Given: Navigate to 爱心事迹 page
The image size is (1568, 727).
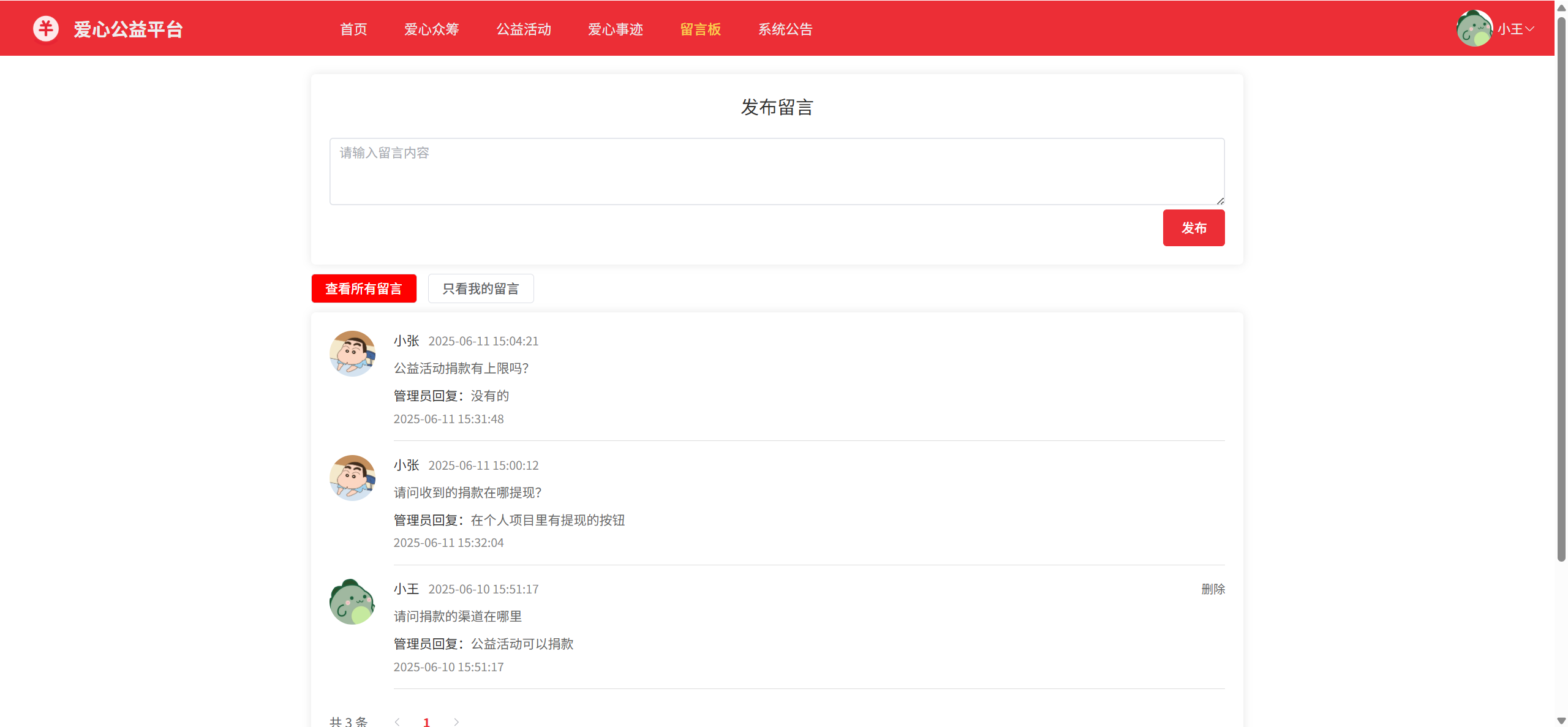Looking at the screenshot, I should click(x=616, y=29).
